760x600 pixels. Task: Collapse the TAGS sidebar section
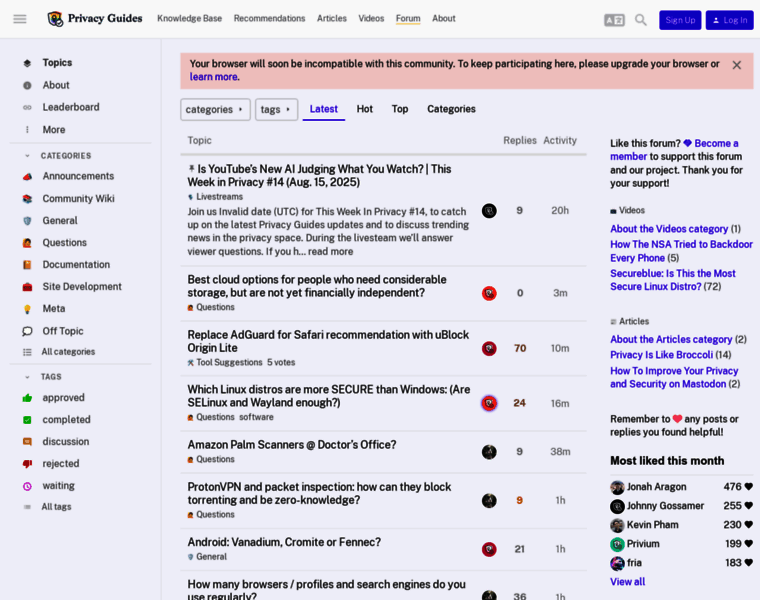coord(50,377)
